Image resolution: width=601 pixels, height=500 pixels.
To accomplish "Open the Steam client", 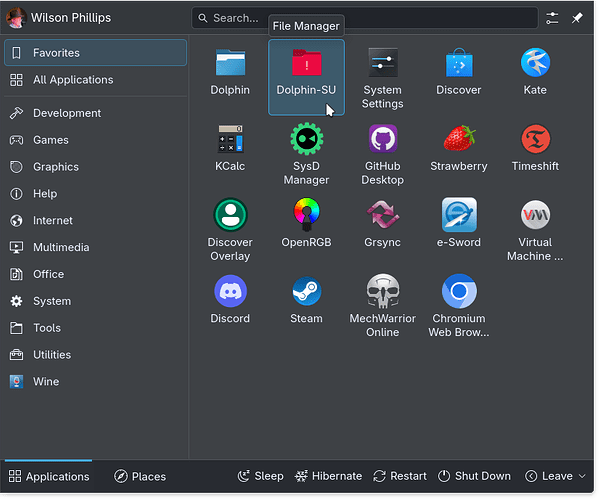I will [306, 291].
